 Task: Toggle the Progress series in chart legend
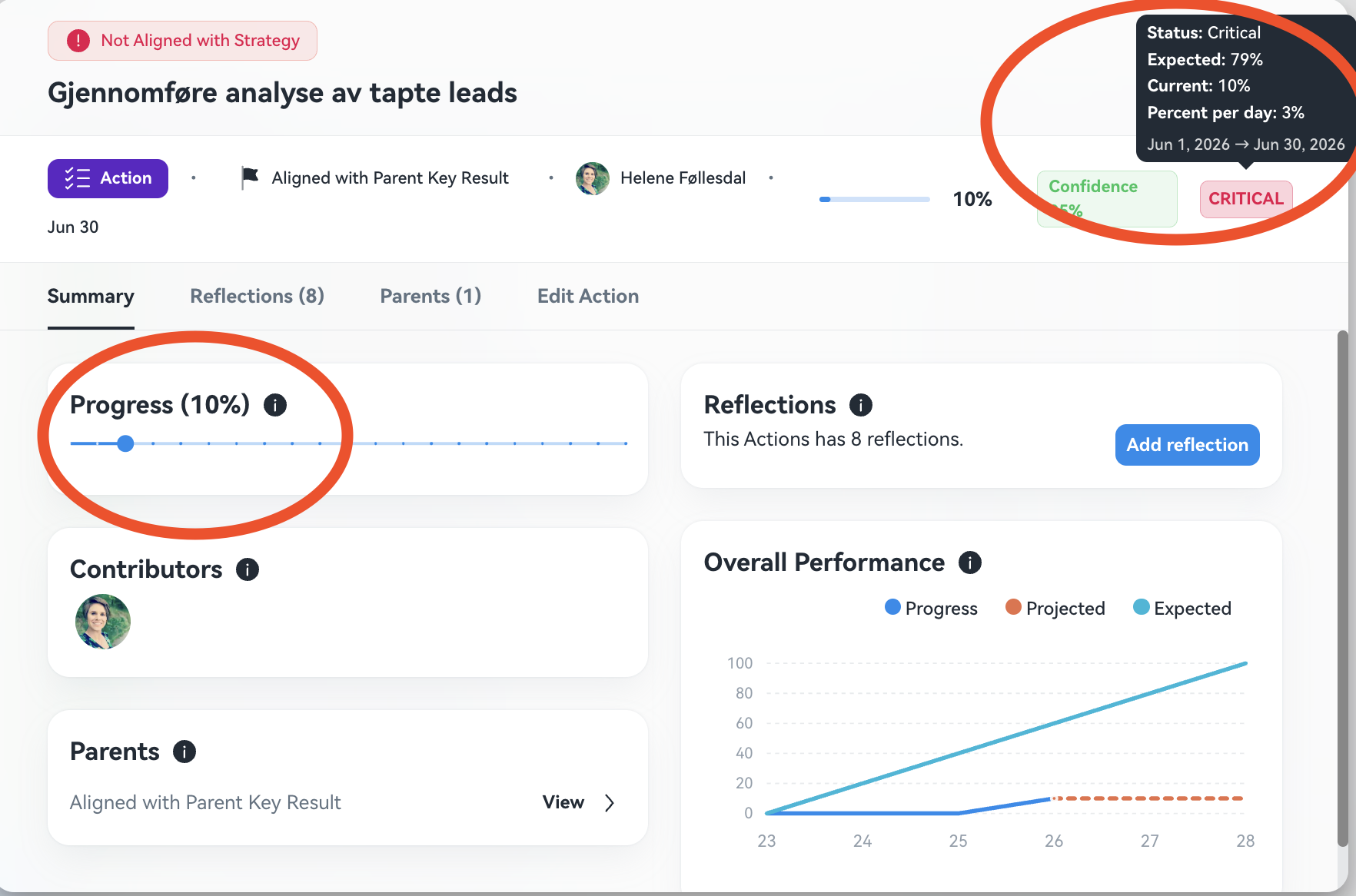[931, 608]
